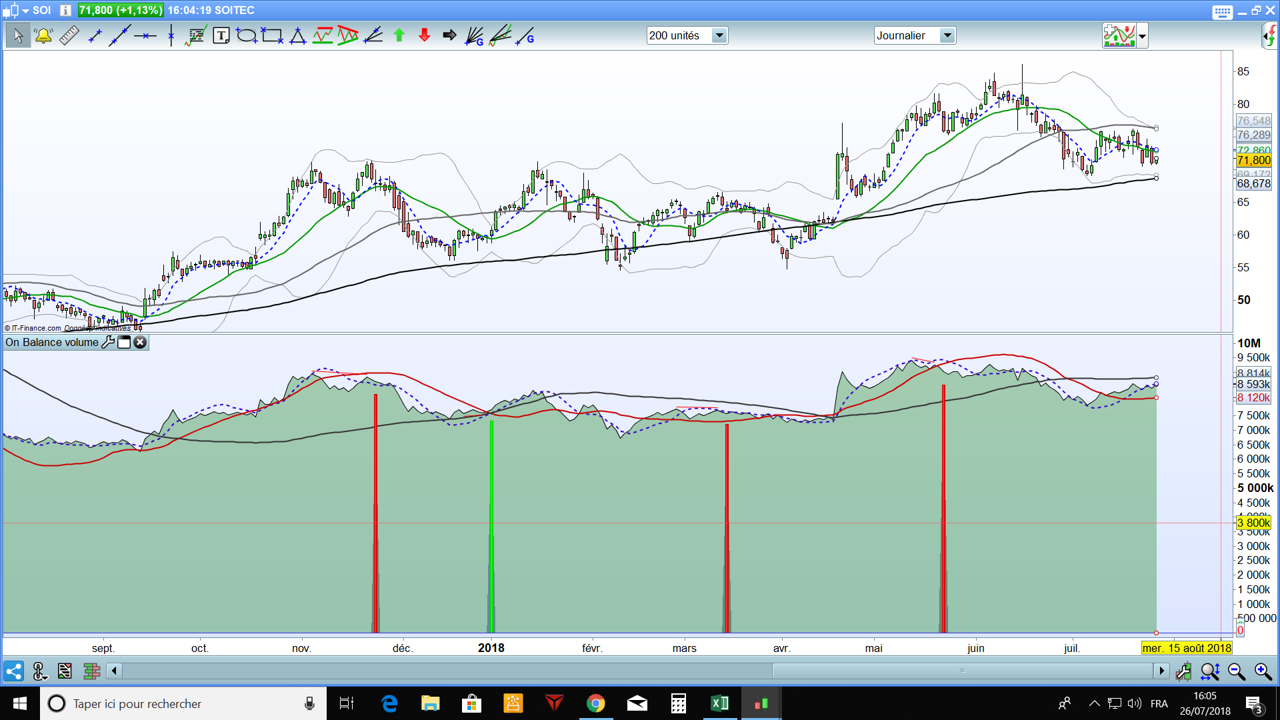Open the add indicator button
1280x720 pixels.
point(1119,36)
